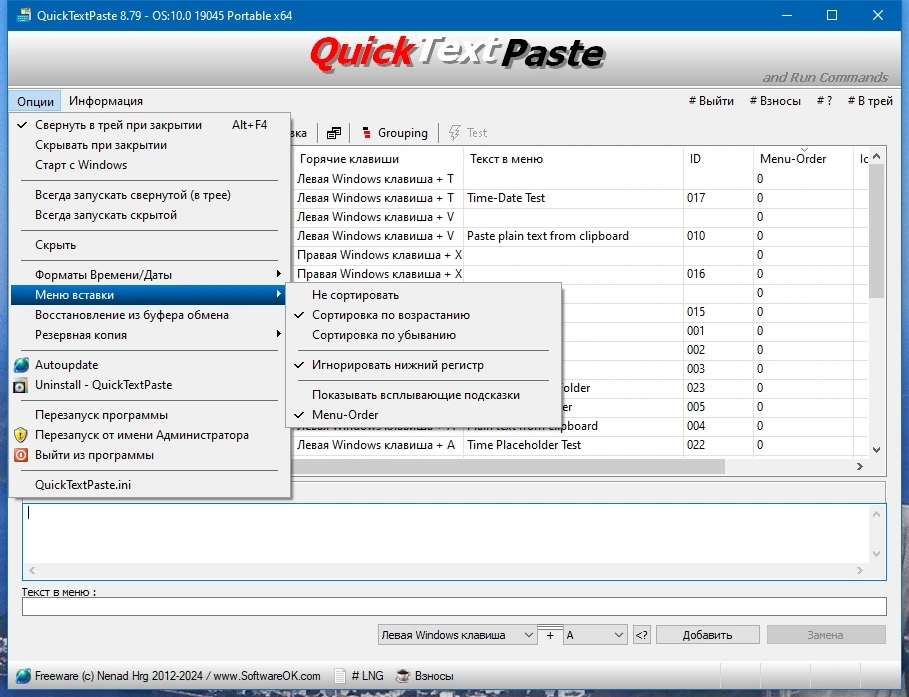Click the large text entry area

pyautogui.click(x=447, y=533)
